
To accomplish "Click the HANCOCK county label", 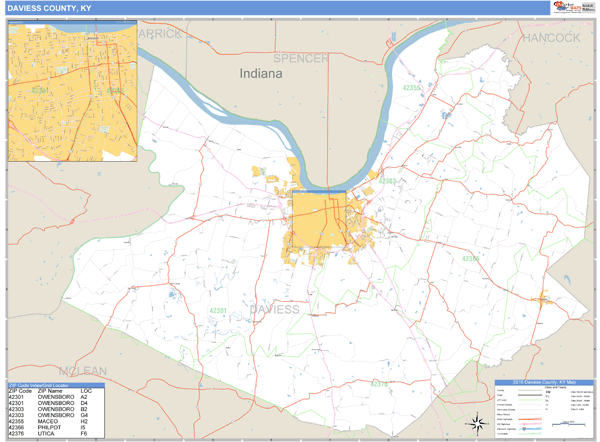I will point(551,38).
